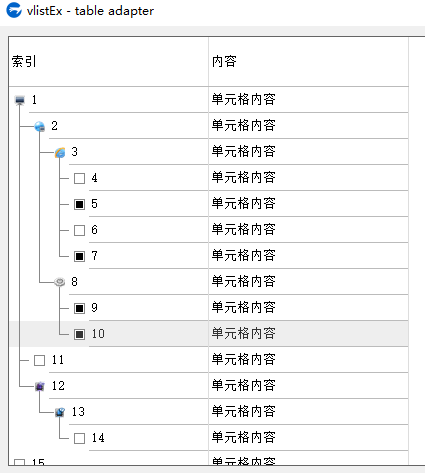Viewport: 425px width, 473px height.
Task: Click the purple icon beside row 12
Action: [40, 386]
